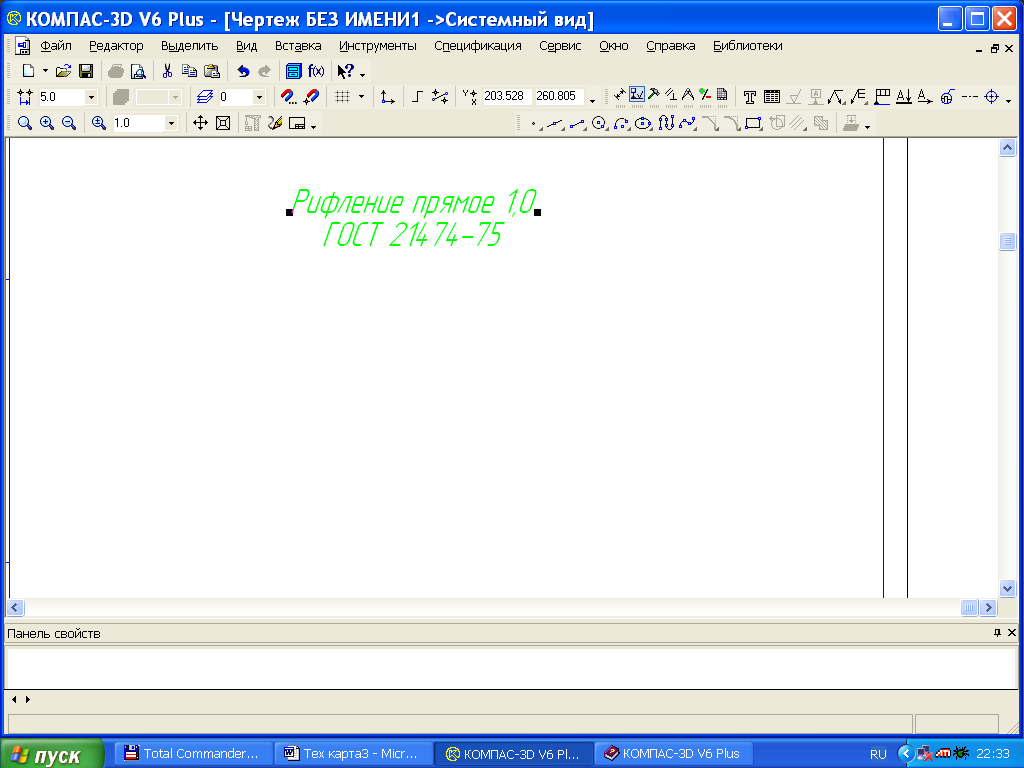Open snap settings magnet icon
The height and width of the screenshot is (768, 1024).
[x=288, y=97]
